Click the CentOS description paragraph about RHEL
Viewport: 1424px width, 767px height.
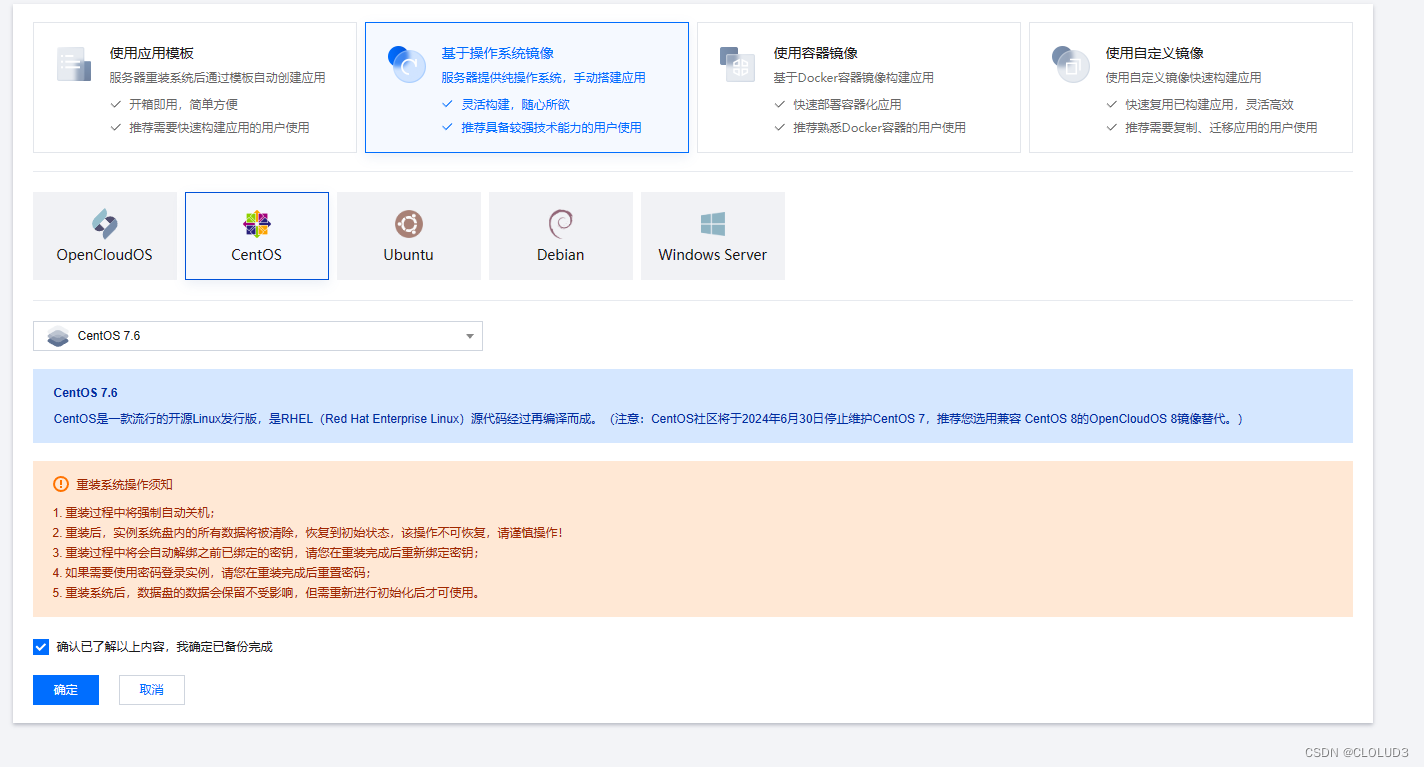pyautogui.click(x=648, y=419)
